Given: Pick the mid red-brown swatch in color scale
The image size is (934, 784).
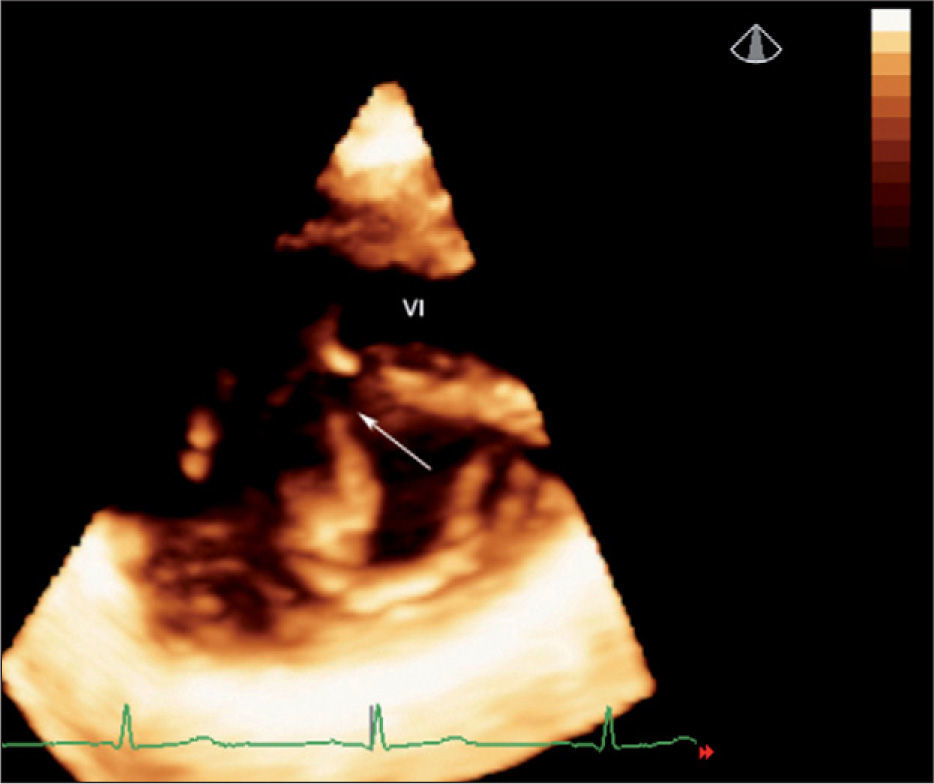Looking at the screenshot, I should [890, 130].
